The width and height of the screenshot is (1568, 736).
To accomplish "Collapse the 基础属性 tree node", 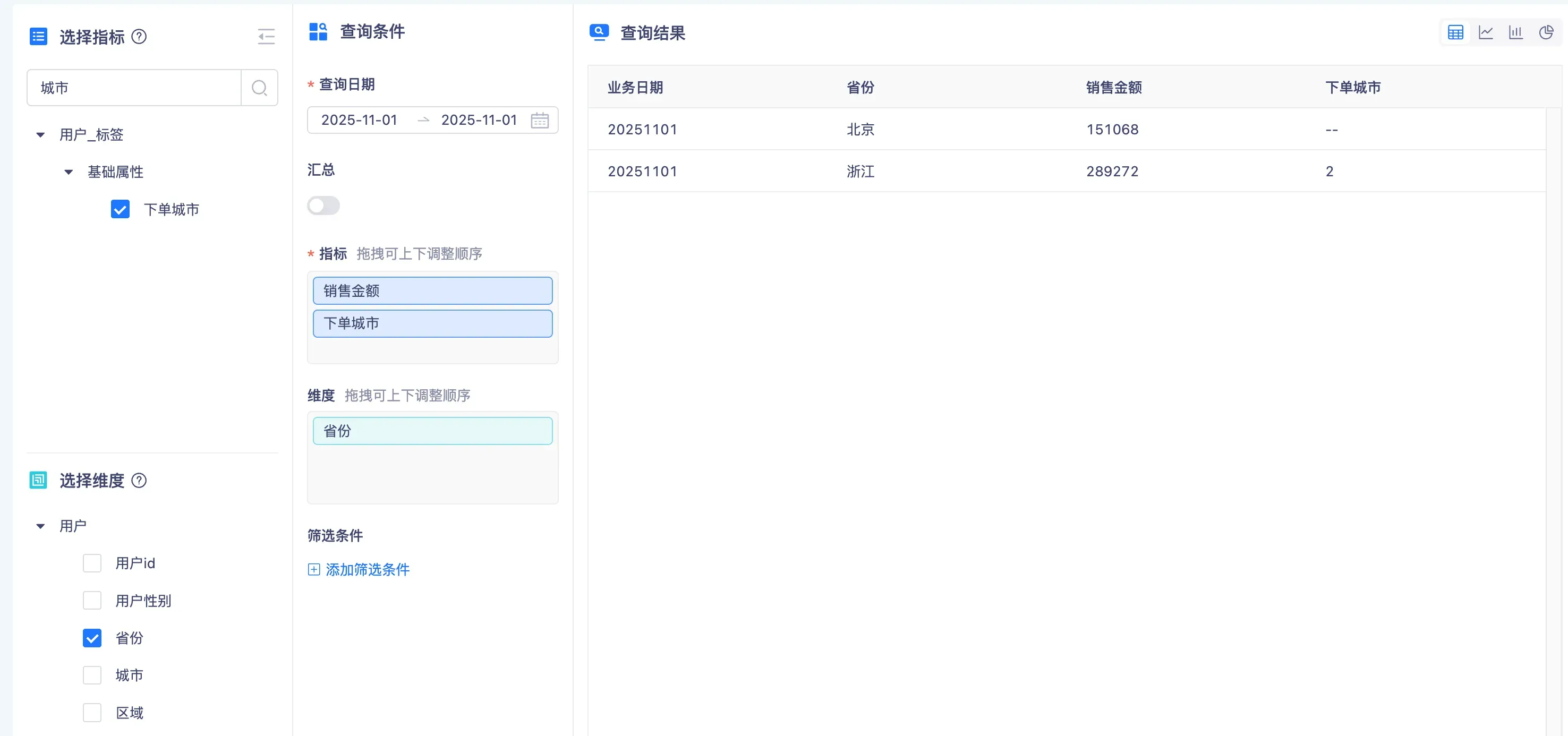I will click(69, 172).
